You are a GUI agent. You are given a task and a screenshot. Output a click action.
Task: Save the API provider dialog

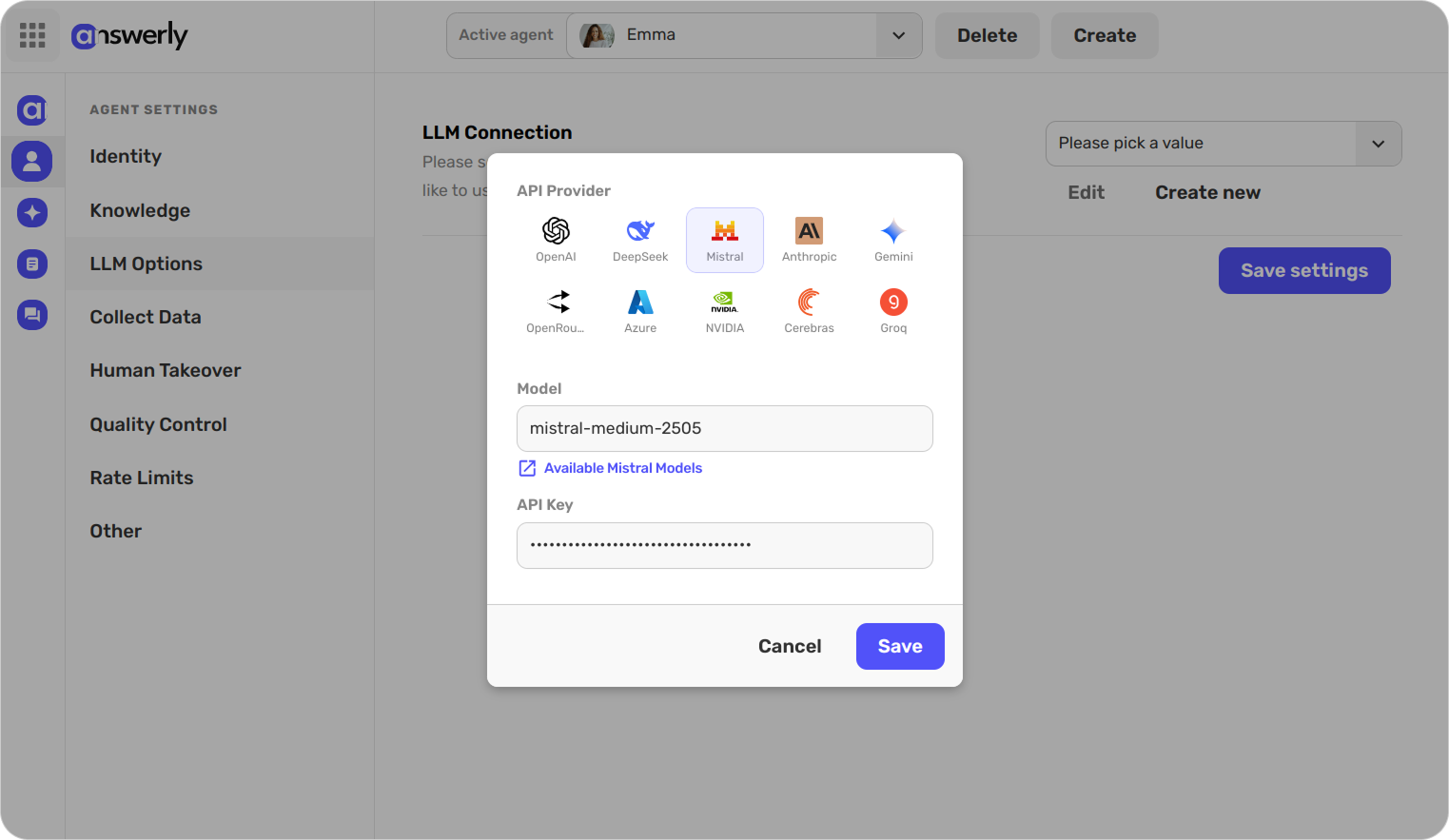pyautogui.click(x=900, y=647)
